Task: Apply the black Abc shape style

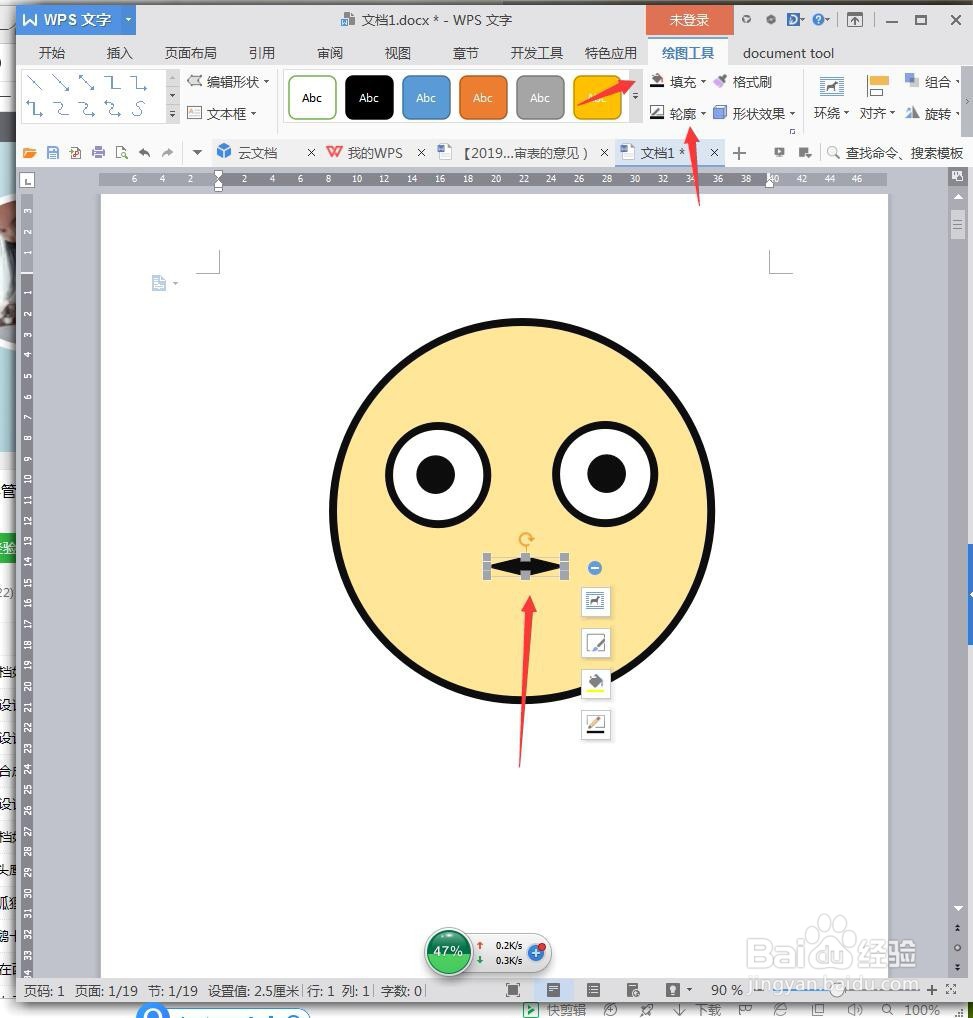Action: point(369,98)
